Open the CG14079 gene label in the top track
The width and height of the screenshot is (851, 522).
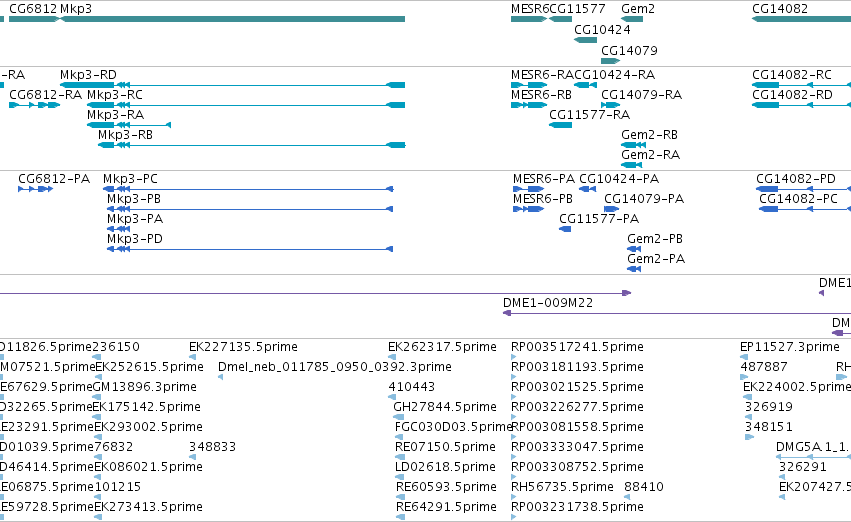tap(629, 51)
